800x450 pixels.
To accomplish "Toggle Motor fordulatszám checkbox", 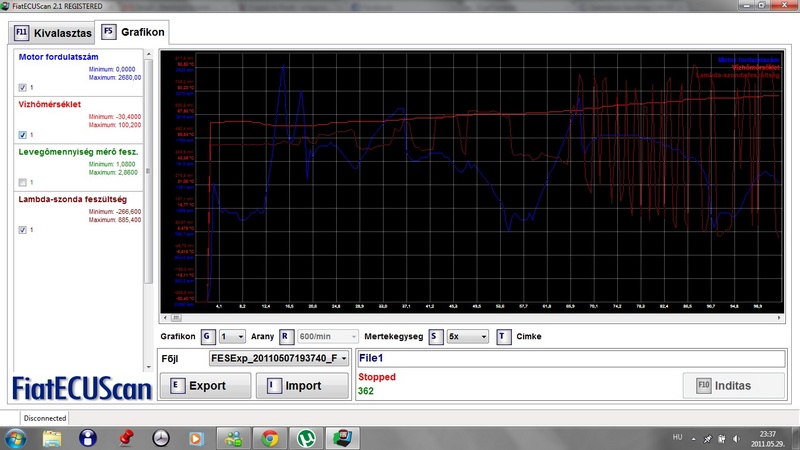I will click(x=22, y=87).
